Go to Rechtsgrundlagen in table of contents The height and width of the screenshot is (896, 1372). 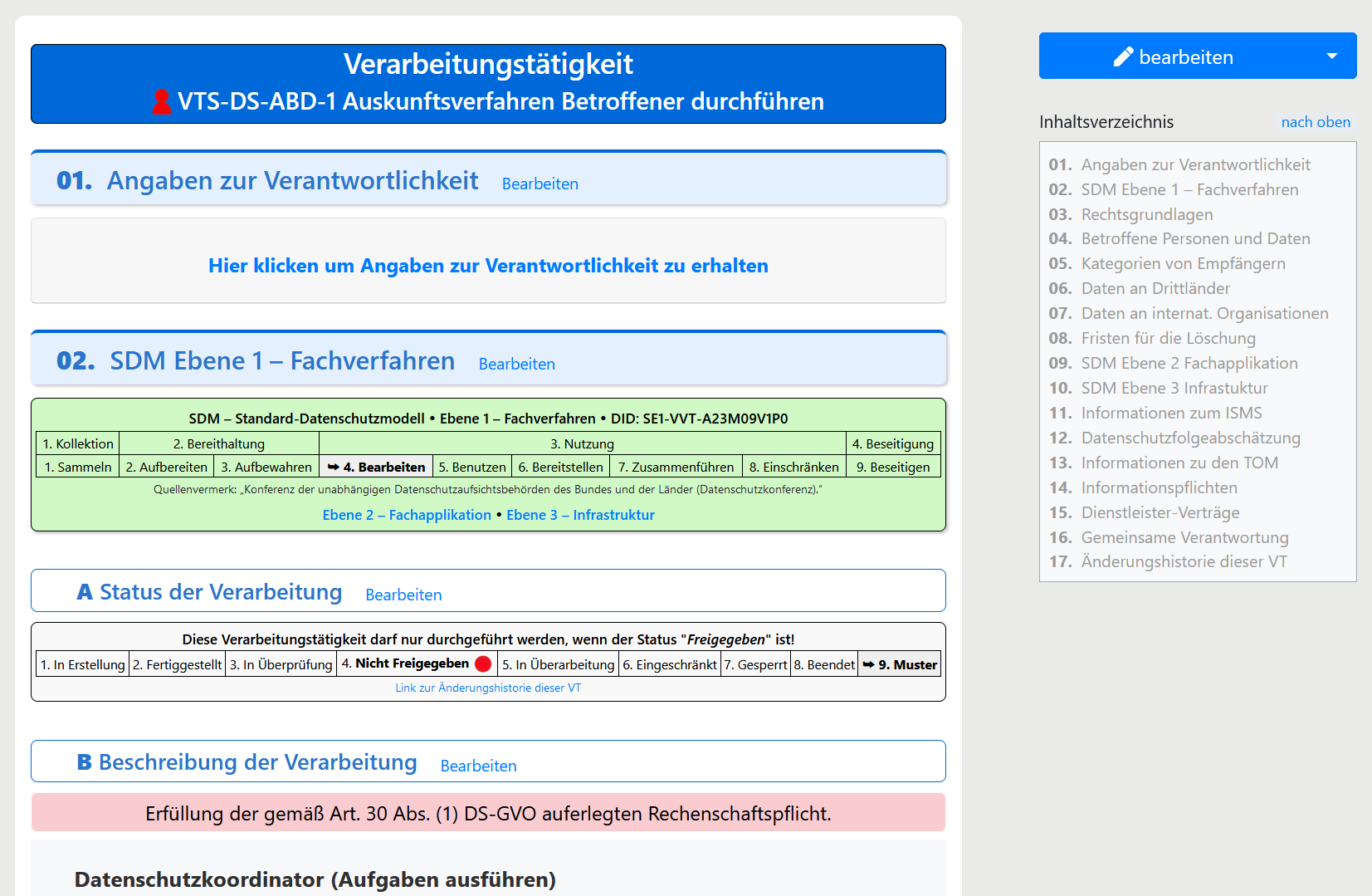(x=1146, y=214)
